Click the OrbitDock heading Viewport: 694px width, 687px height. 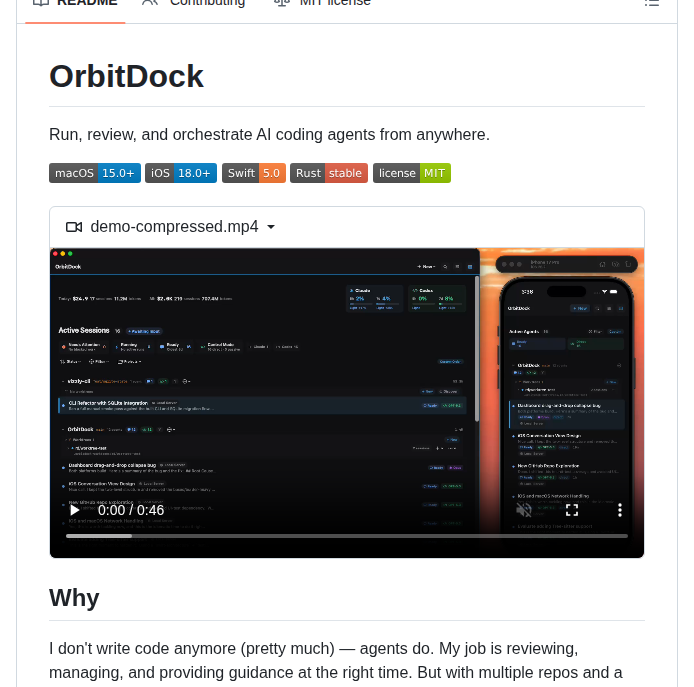tap(126, 77)
